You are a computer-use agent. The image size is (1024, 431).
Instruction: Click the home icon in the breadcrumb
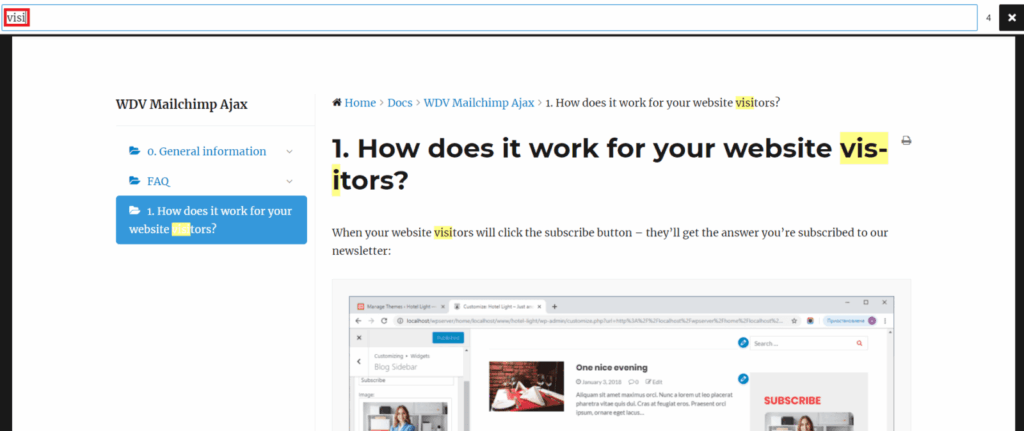(337, 102)
